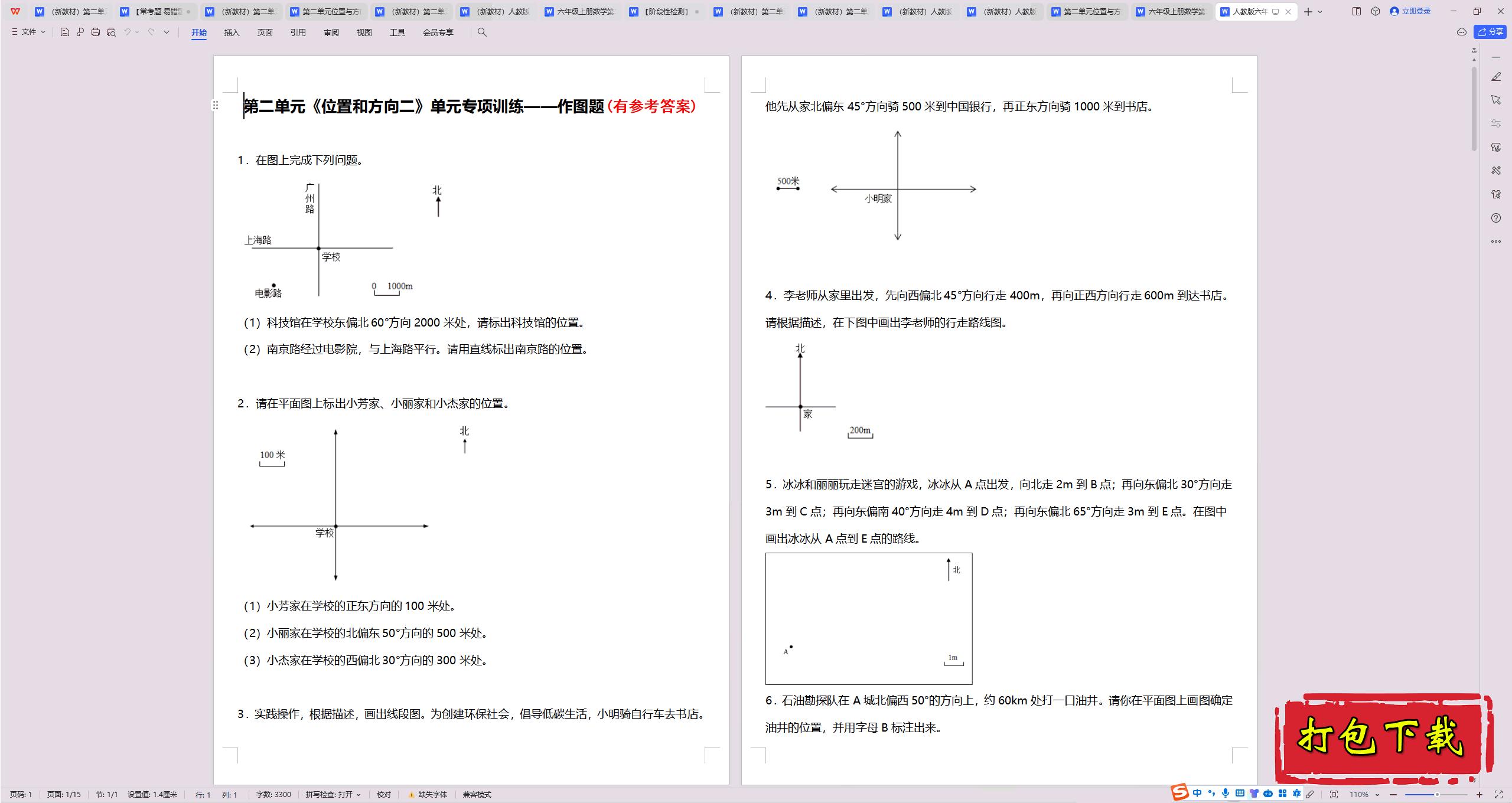Open the more options dots in sidebar

[1496, 241]
